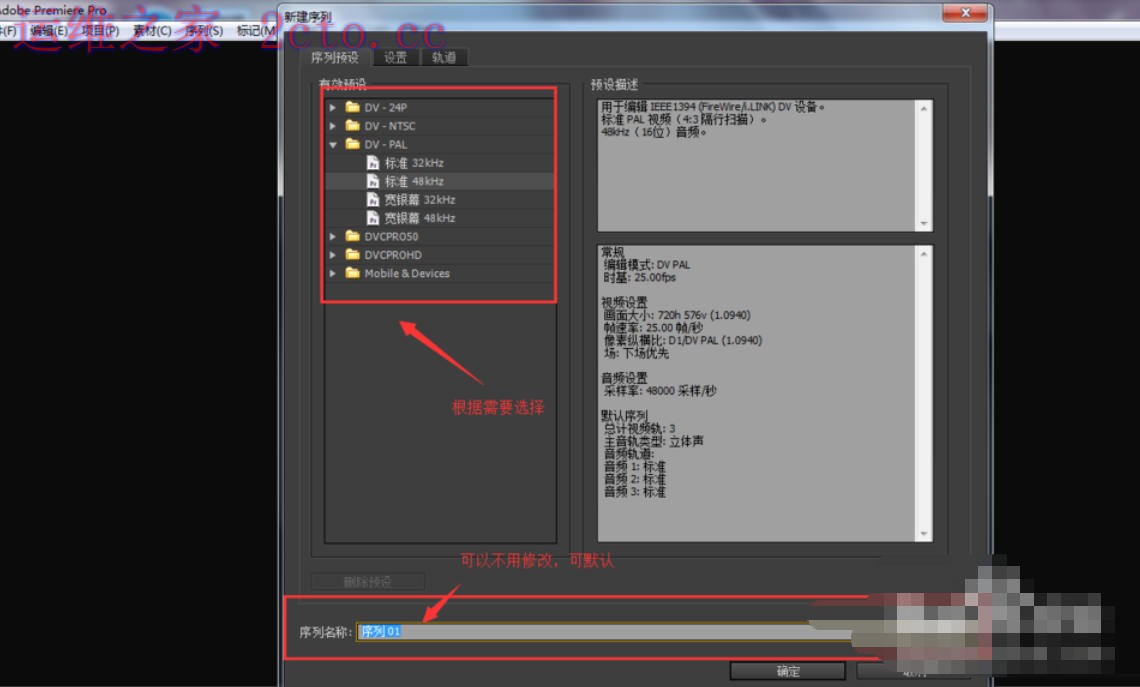Viewport: 1140px width, 687px height.
Task: Click the 标准 48kHz preset file icon
Action: click(373, 181)
